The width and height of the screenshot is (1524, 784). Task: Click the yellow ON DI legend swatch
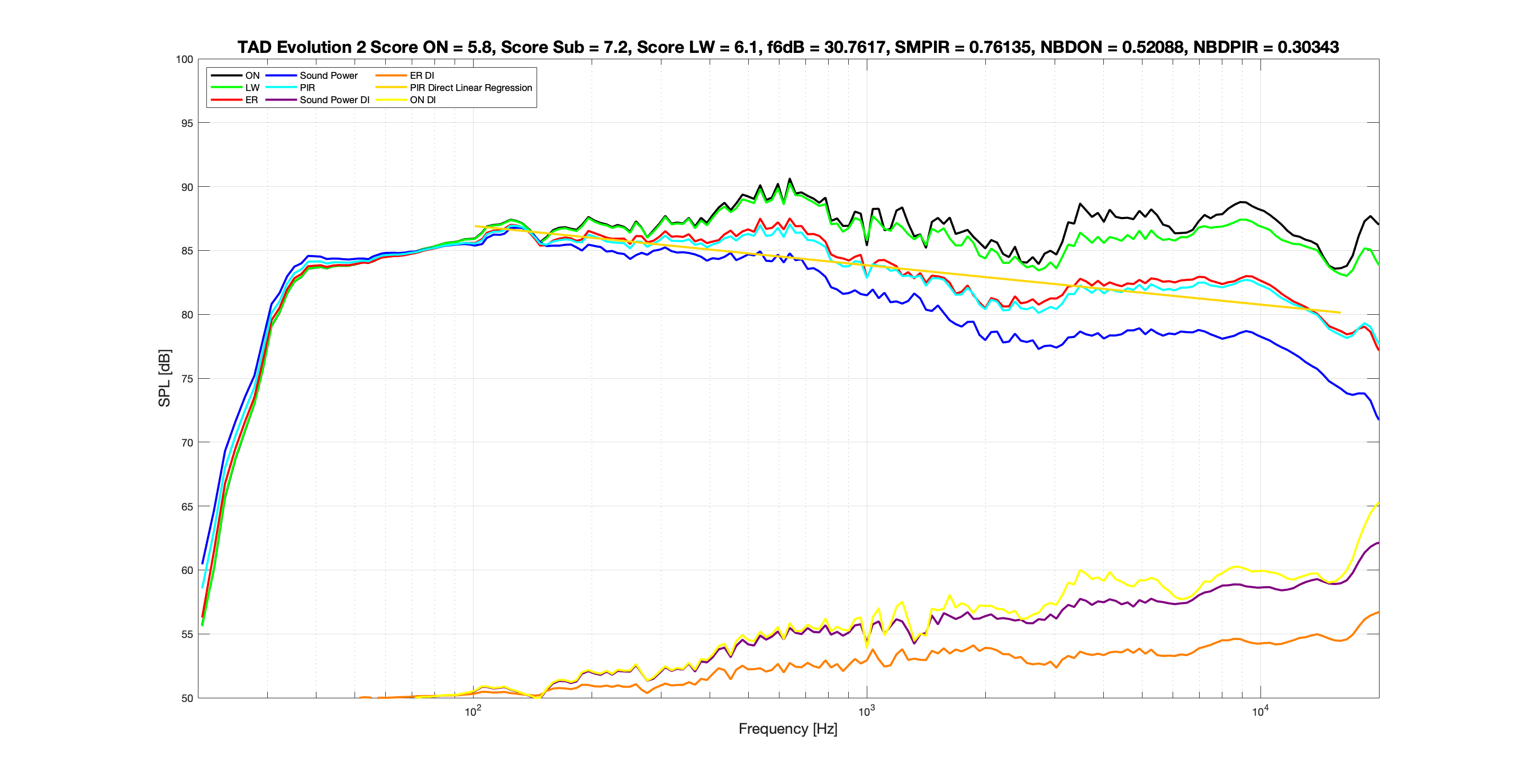pos(391,100)
